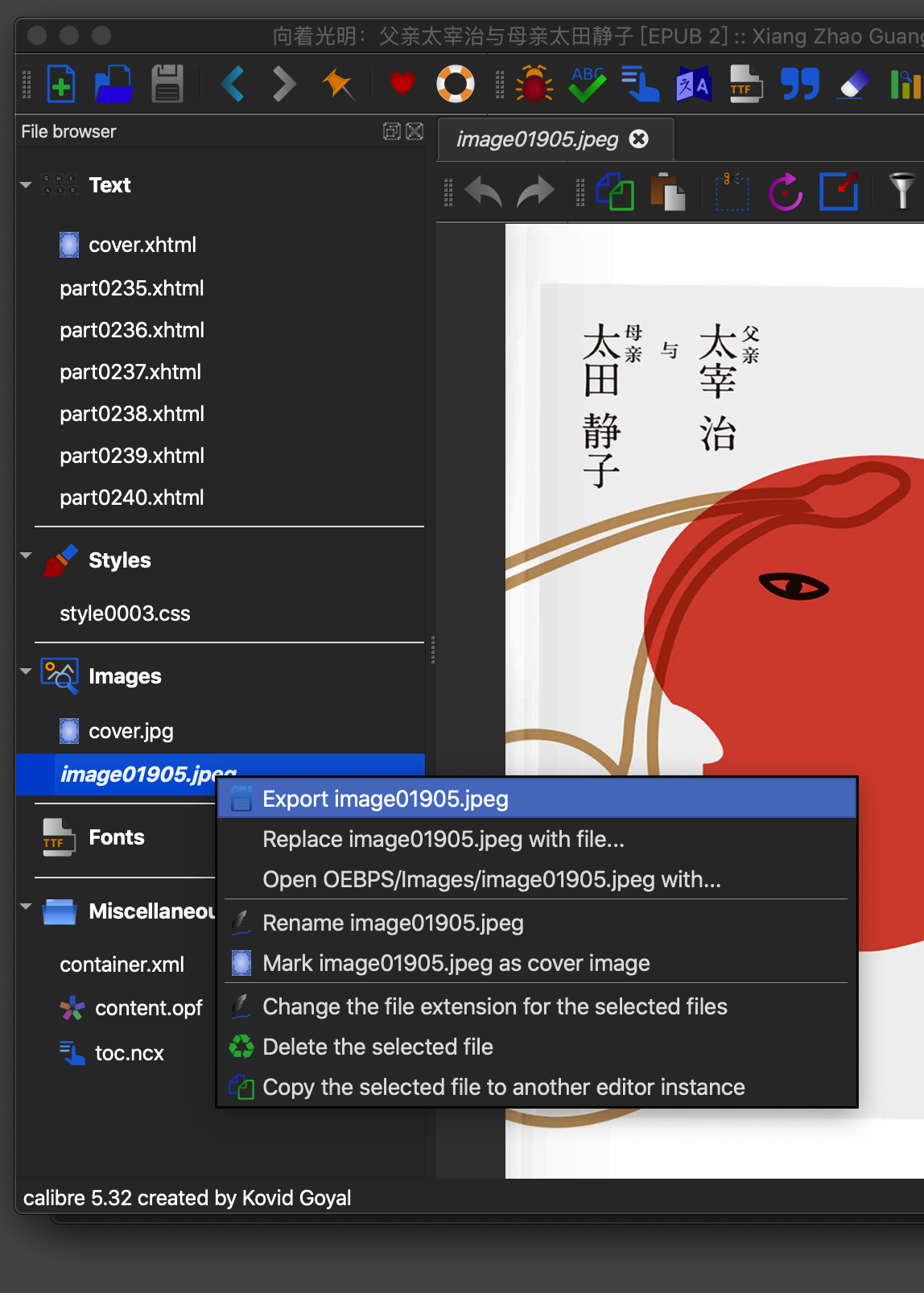924x1293 pixels.
Task: Collapse the Text section
Action: click(26, 185)
